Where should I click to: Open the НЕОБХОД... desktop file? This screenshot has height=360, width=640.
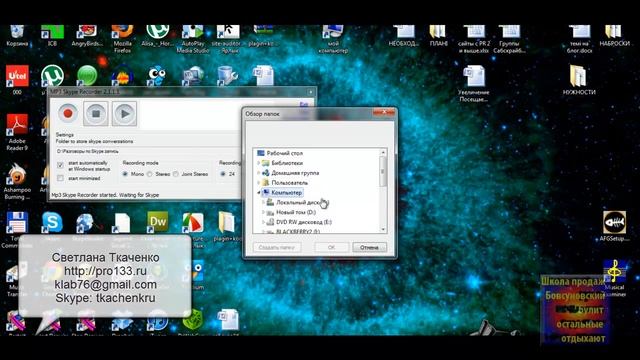pyautogui.click(x=404, y=36)
